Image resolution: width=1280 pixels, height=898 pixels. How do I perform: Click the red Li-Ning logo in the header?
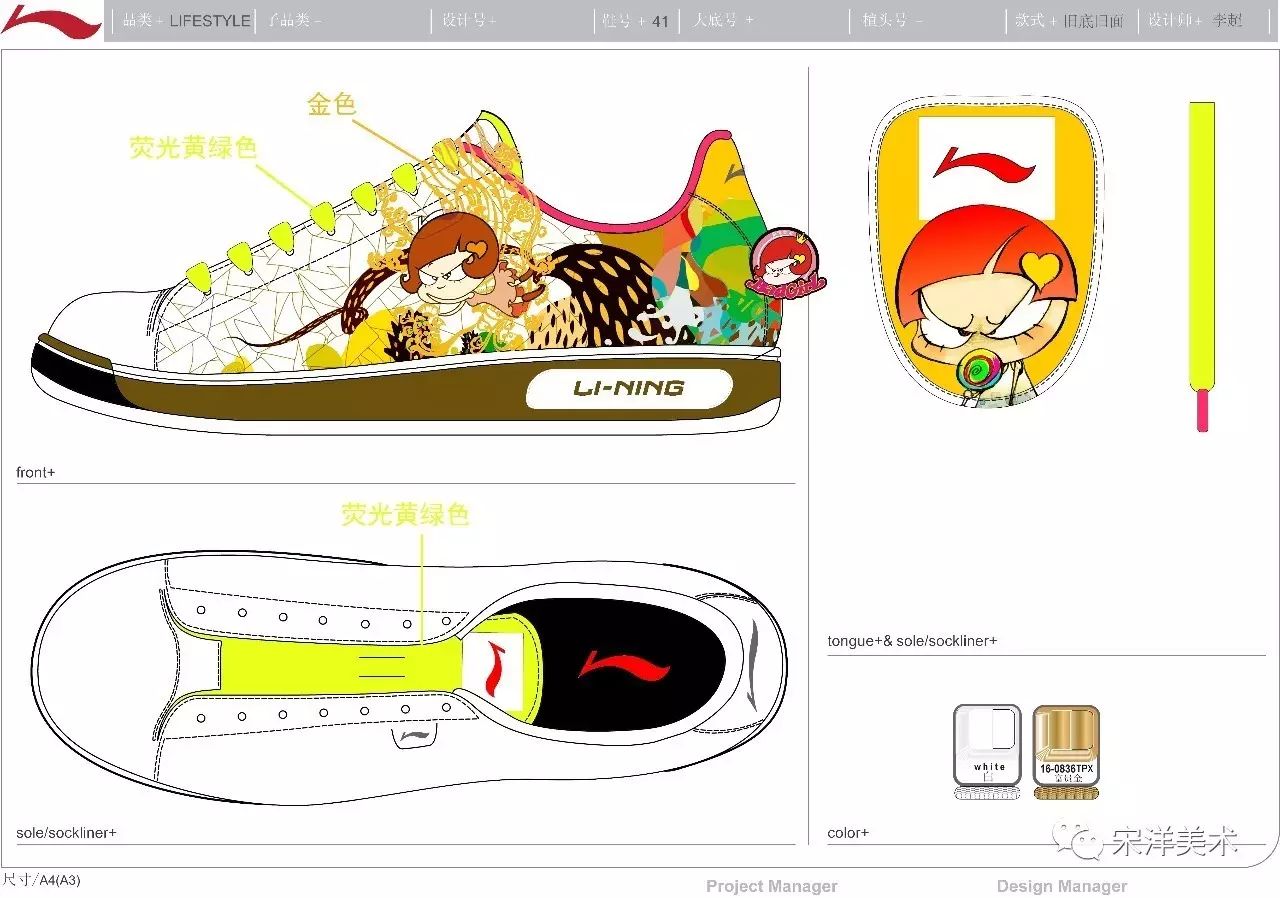point(50,20)
